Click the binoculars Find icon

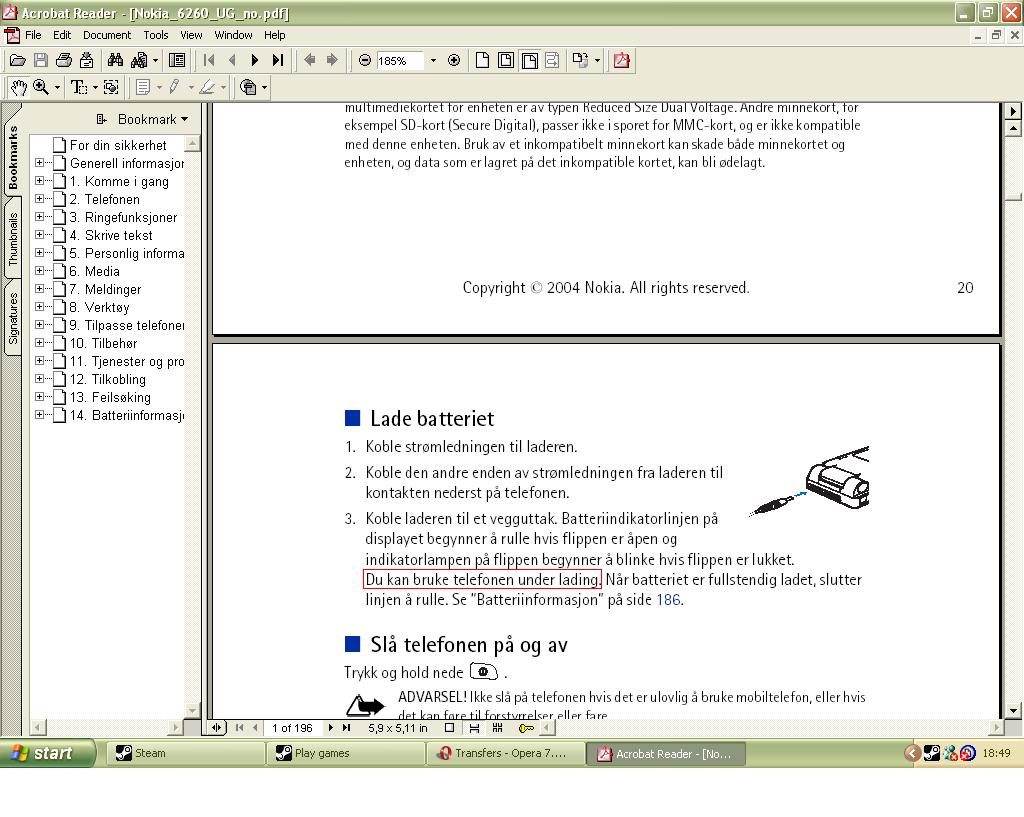tap(116, 61)
